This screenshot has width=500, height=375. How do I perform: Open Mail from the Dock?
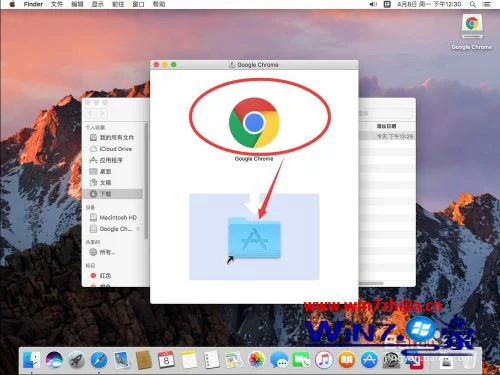point(122,360)
